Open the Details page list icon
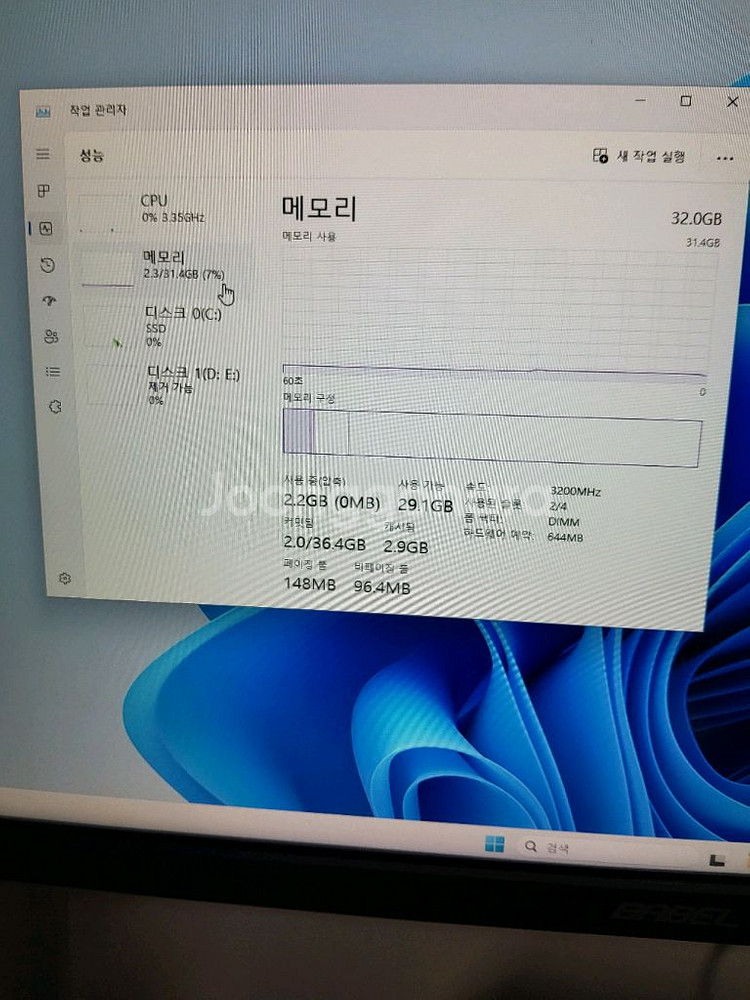 point(53,371)
